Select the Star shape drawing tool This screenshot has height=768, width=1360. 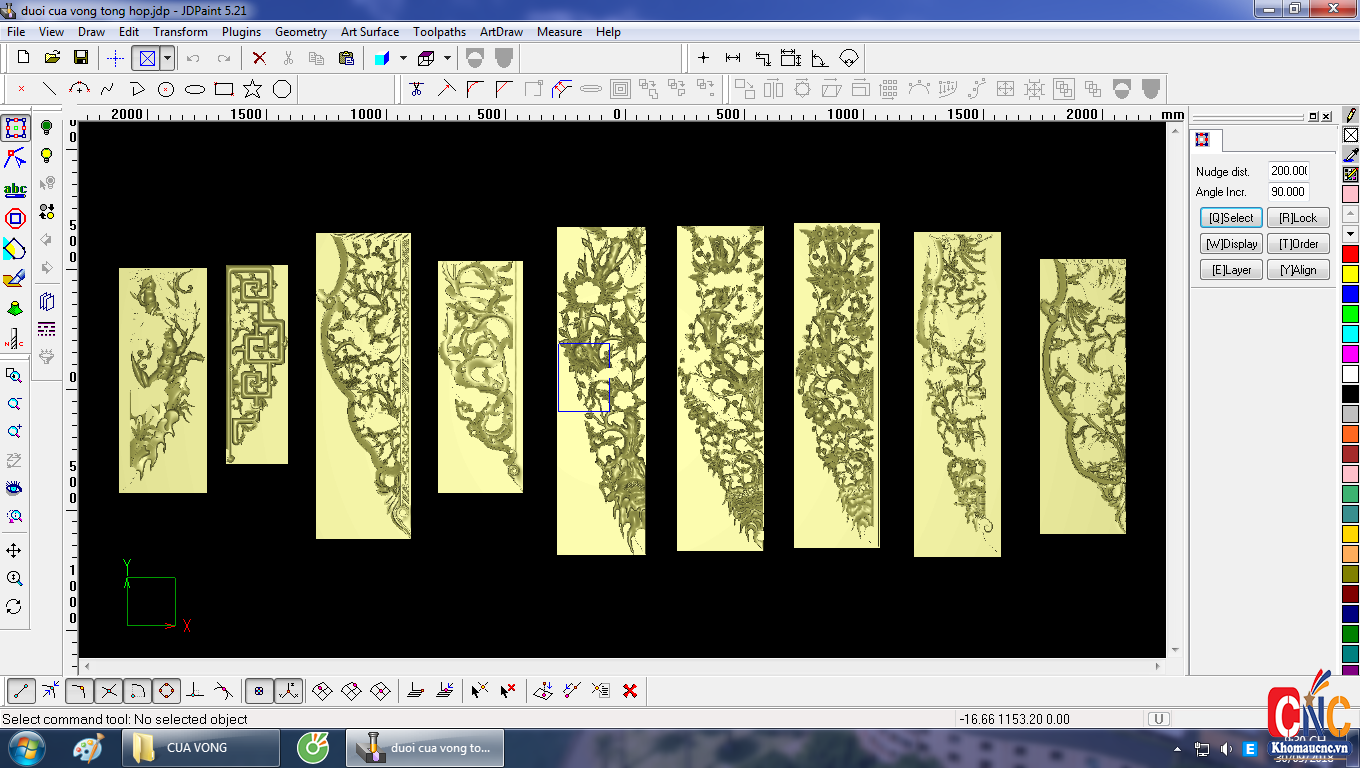pyautogui.click(x=253, y=89)
